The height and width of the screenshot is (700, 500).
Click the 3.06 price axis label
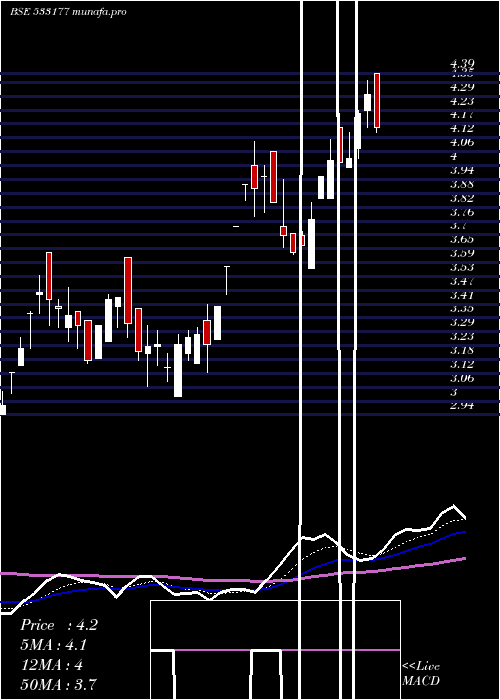tap(462, 378)
